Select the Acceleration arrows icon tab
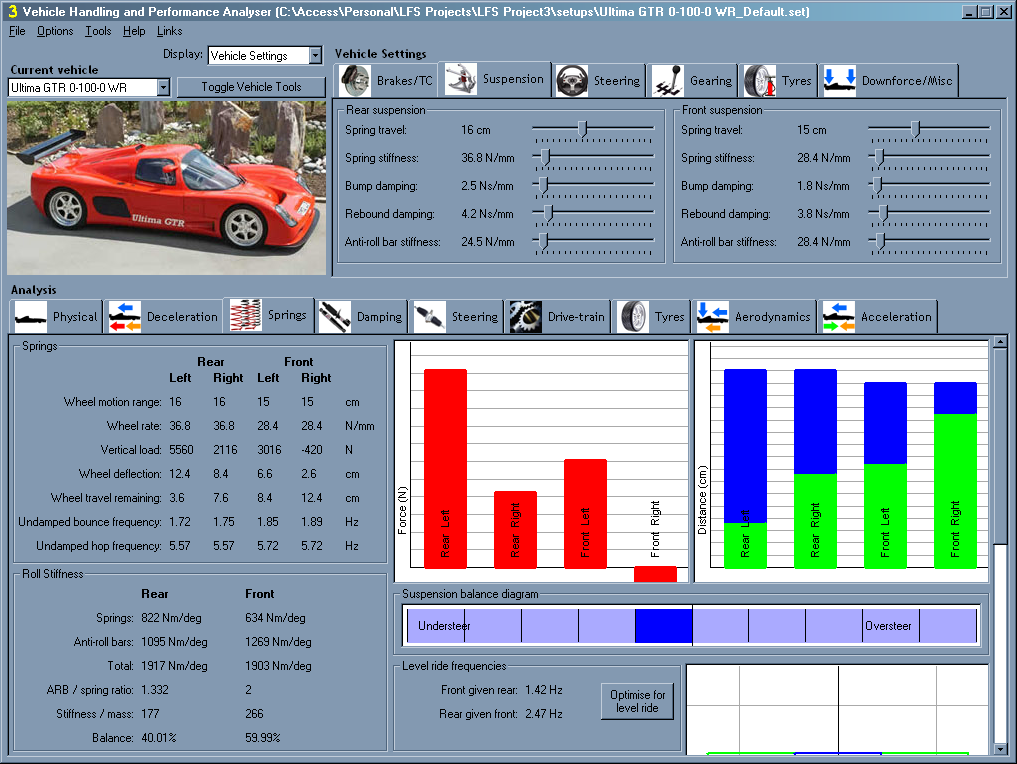The width and height of the screenshot is (1017, 764). [x=839, y=316]
